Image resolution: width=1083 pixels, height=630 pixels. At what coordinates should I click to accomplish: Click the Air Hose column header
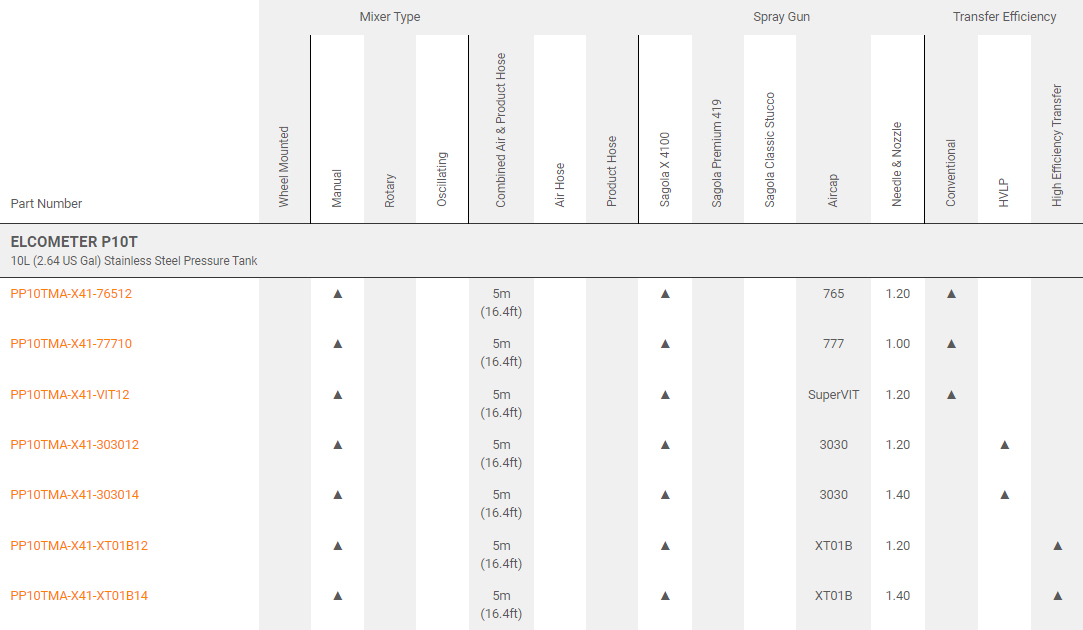pos(559,184)
